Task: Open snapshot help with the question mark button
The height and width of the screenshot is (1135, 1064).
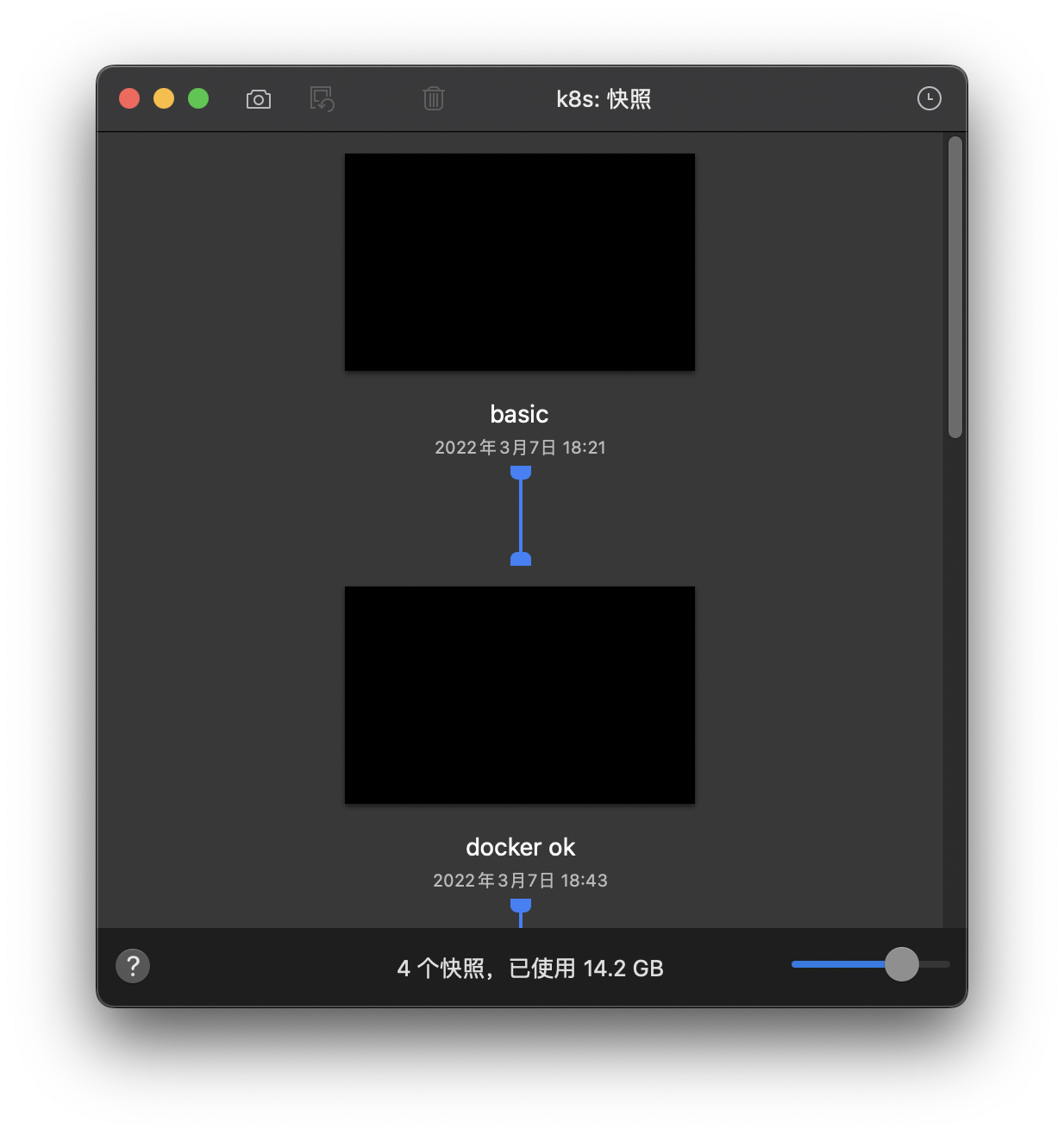Action: (133, 966)
